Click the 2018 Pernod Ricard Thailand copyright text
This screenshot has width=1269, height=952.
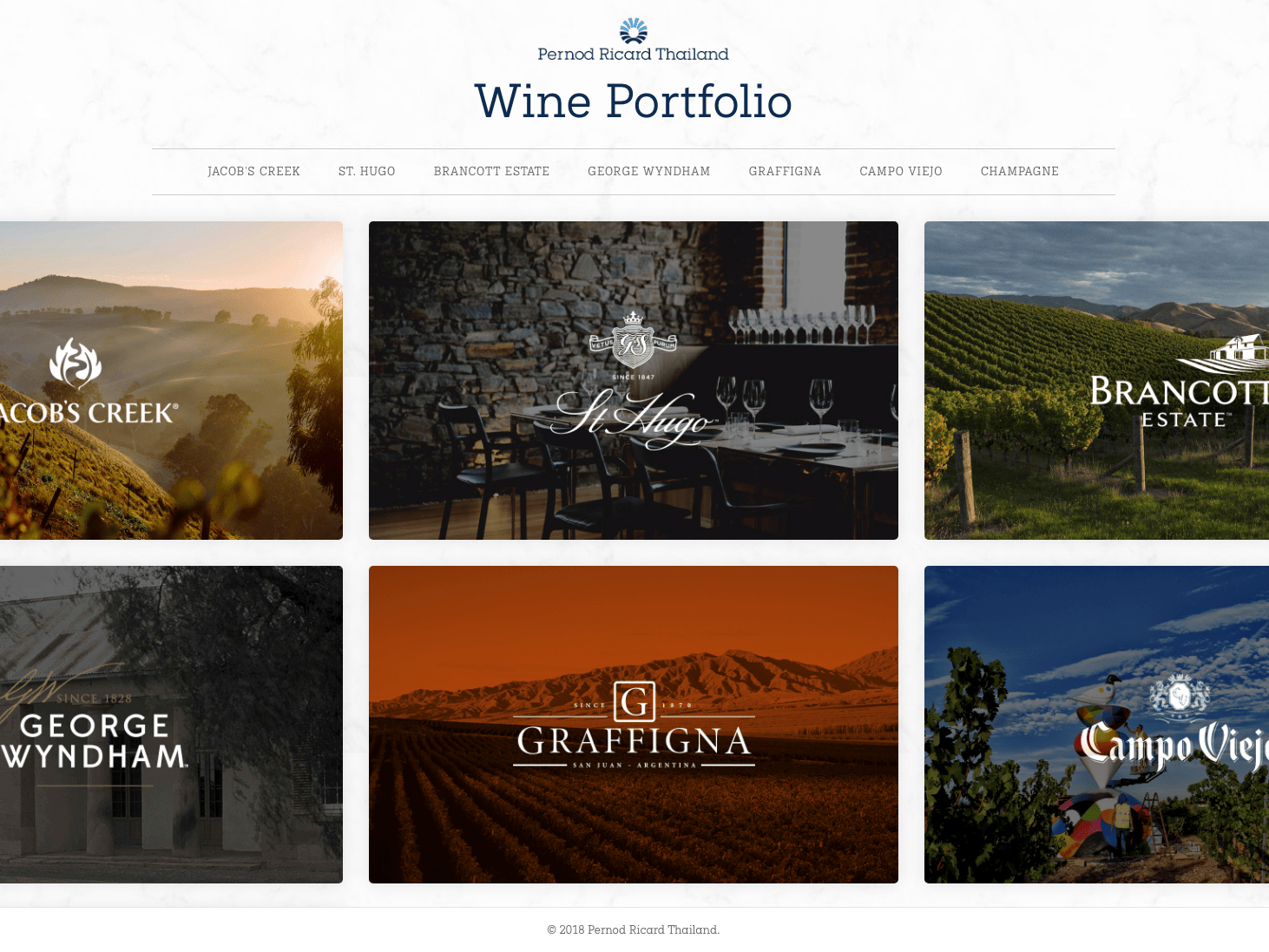pos(634,929)
